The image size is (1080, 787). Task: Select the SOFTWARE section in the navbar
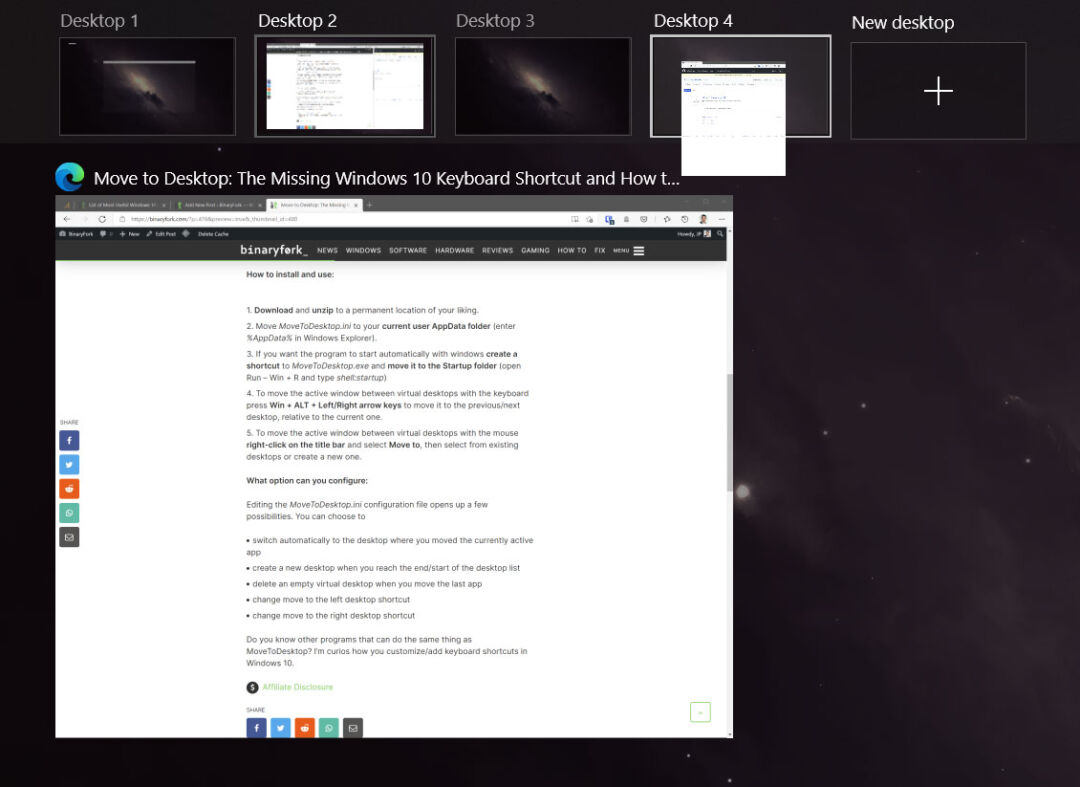click(x=408, y=251)
